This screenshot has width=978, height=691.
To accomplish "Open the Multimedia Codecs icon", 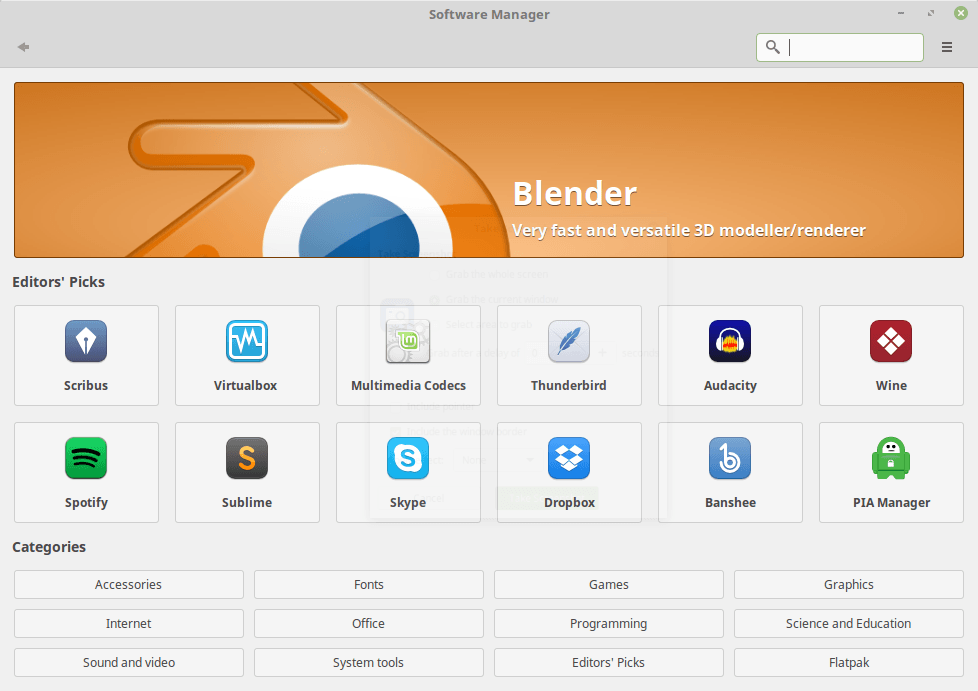I will coord(408,341).
